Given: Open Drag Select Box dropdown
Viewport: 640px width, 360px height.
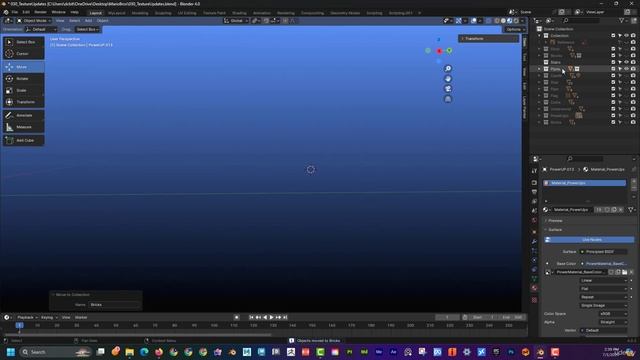Looking at the screenshot, I should tap(87, 29).
